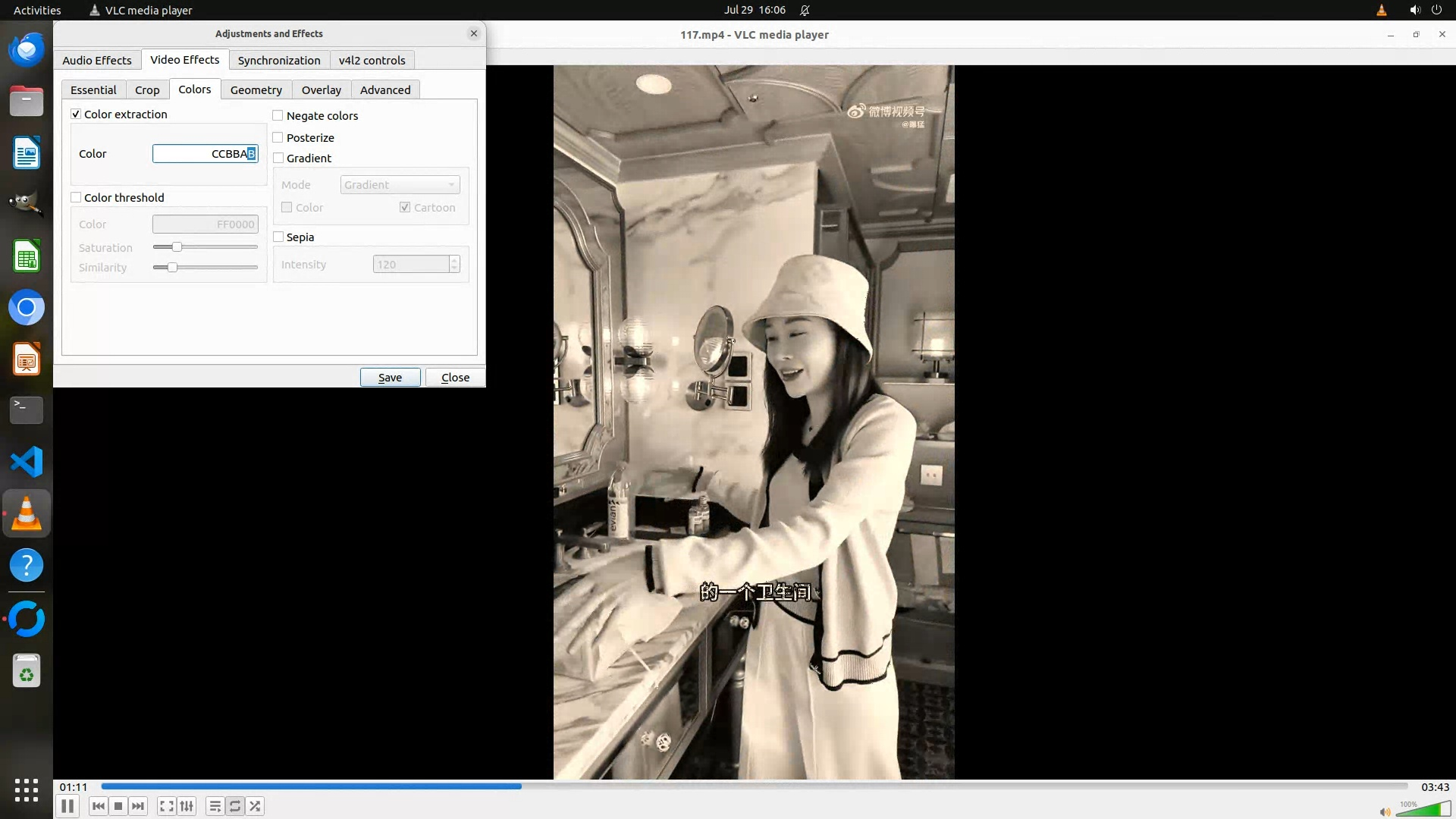The height and width of the screenshot is (819, 1456).
Task: Open extended settings equalizer icon
Action: pos(187,806)
